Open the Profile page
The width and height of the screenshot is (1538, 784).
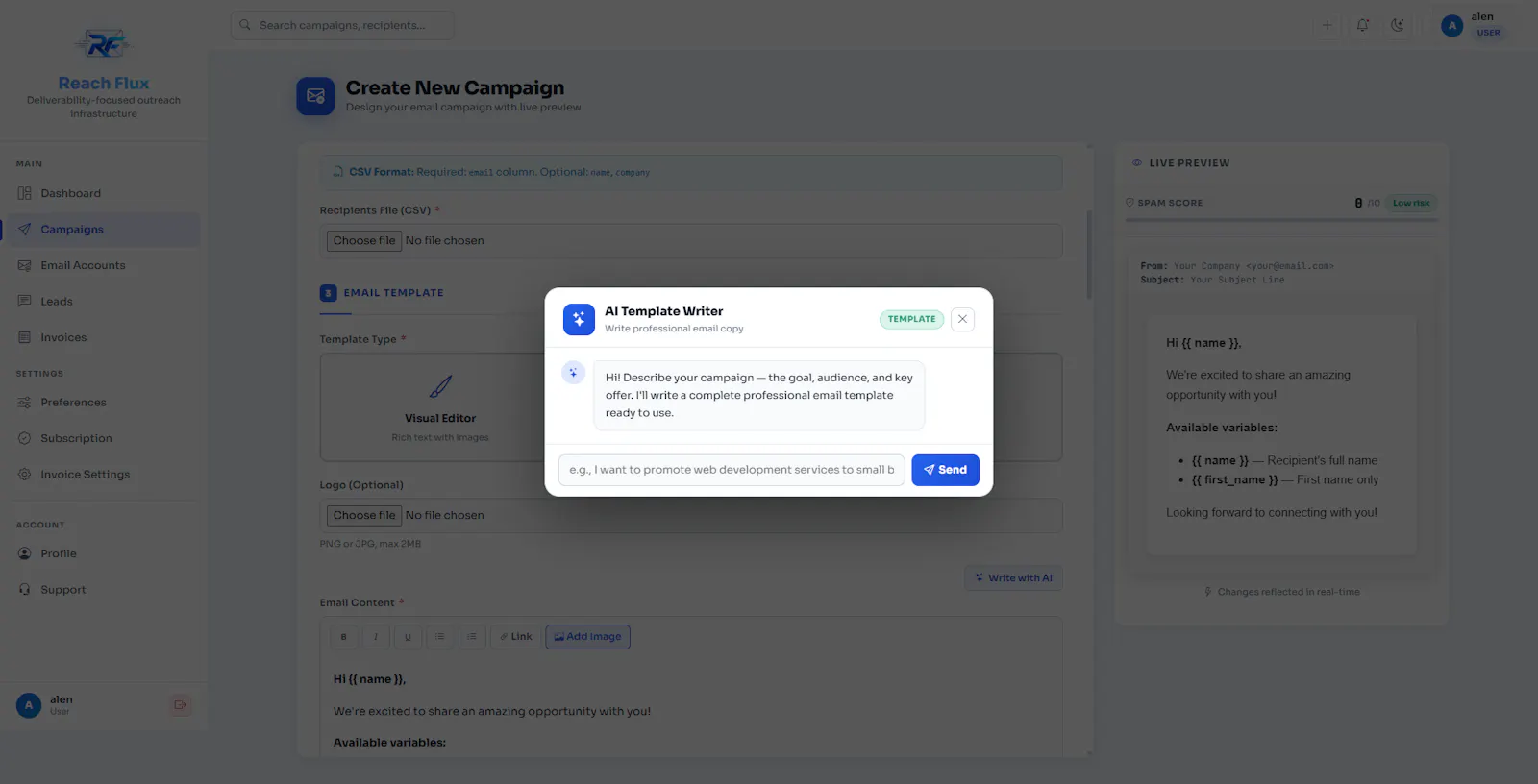point(103,553)
